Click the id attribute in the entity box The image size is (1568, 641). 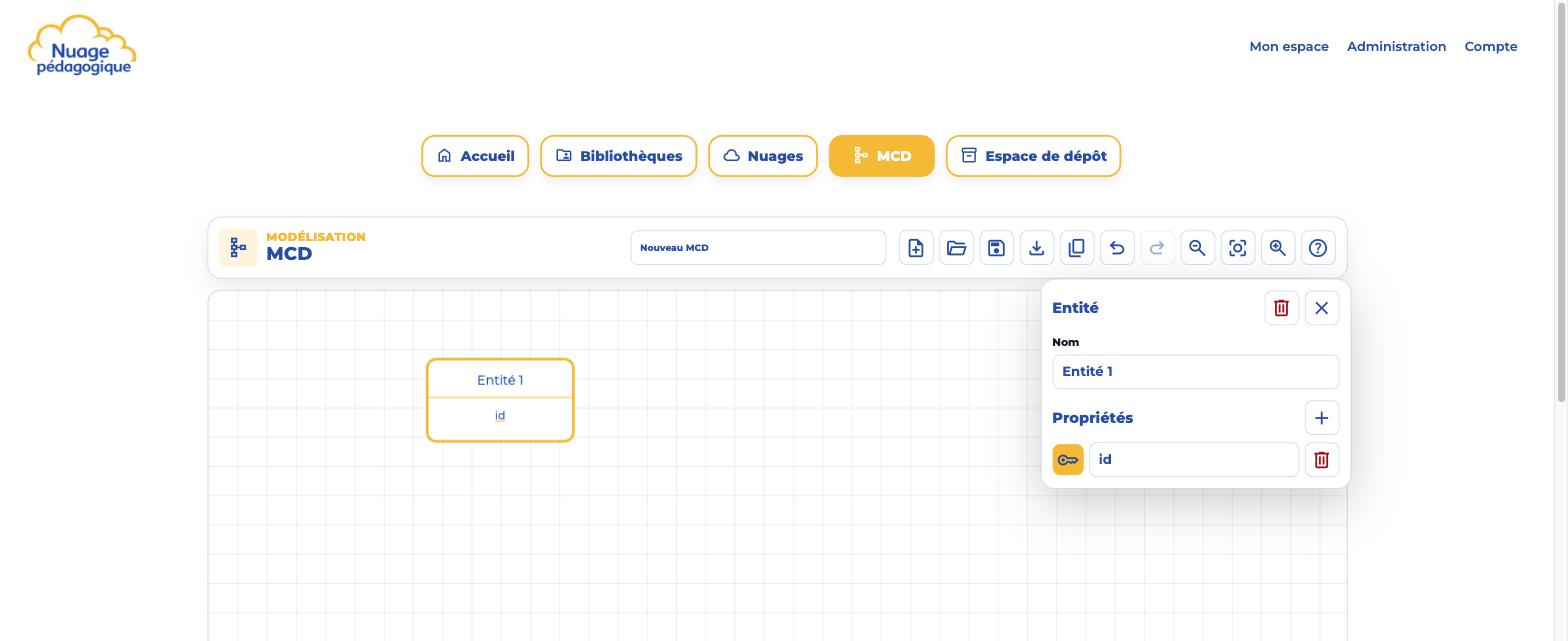click(x=500, y=416)
